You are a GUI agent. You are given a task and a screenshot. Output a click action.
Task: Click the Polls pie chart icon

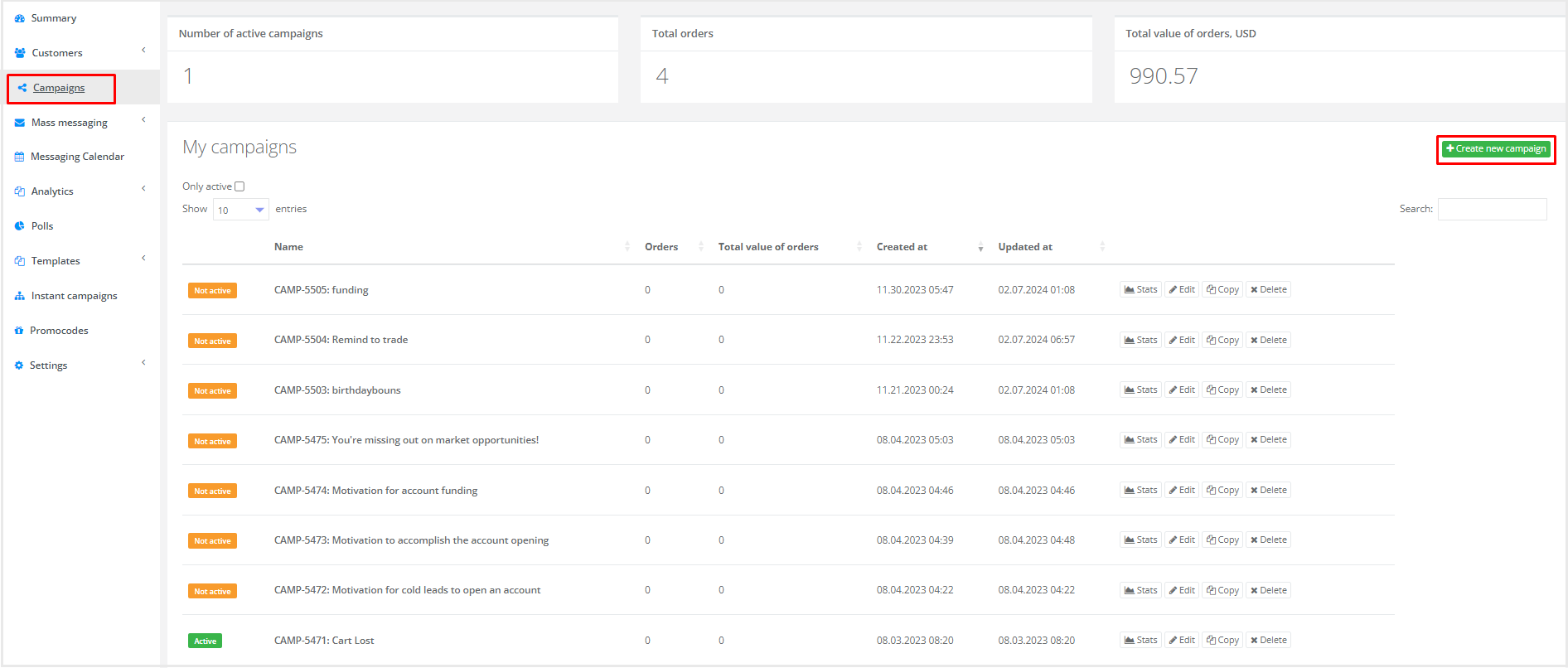coord(19,226)
